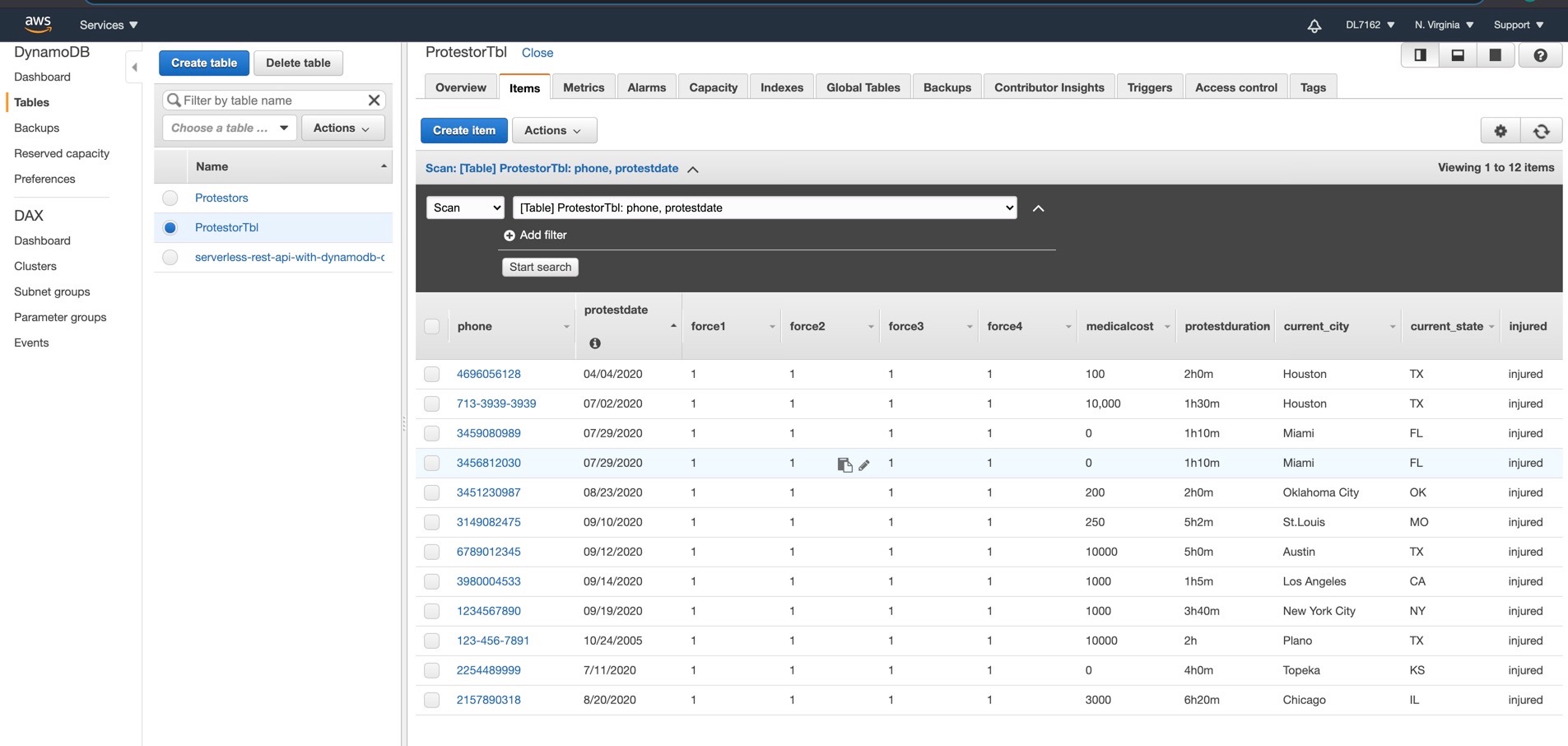This screenshot has height=746, width=1568.
Task: Sort items by the phone column
Action: click(511, 326)
